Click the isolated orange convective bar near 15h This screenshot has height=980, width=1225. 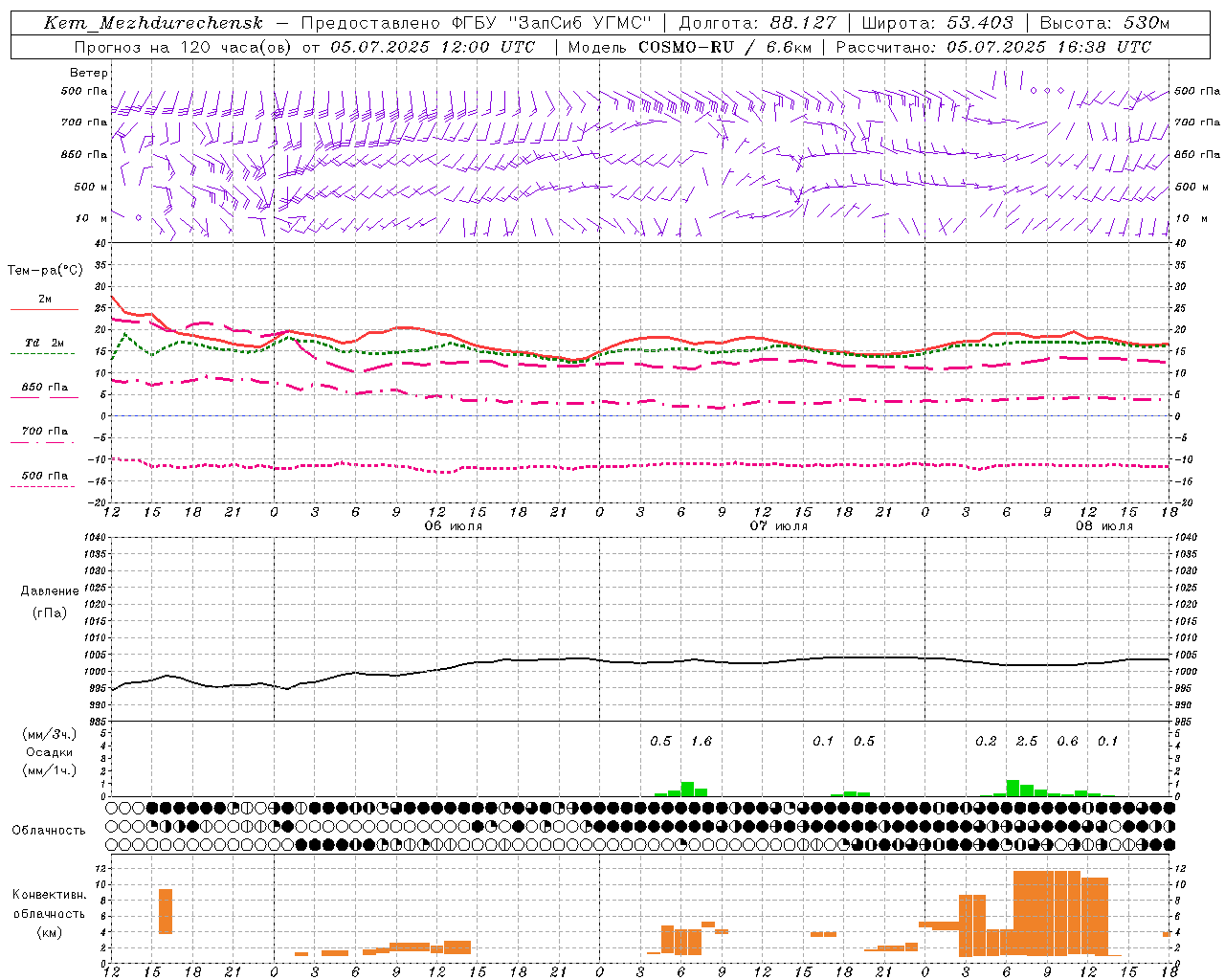pyautogui.click(x=166, y=911)
